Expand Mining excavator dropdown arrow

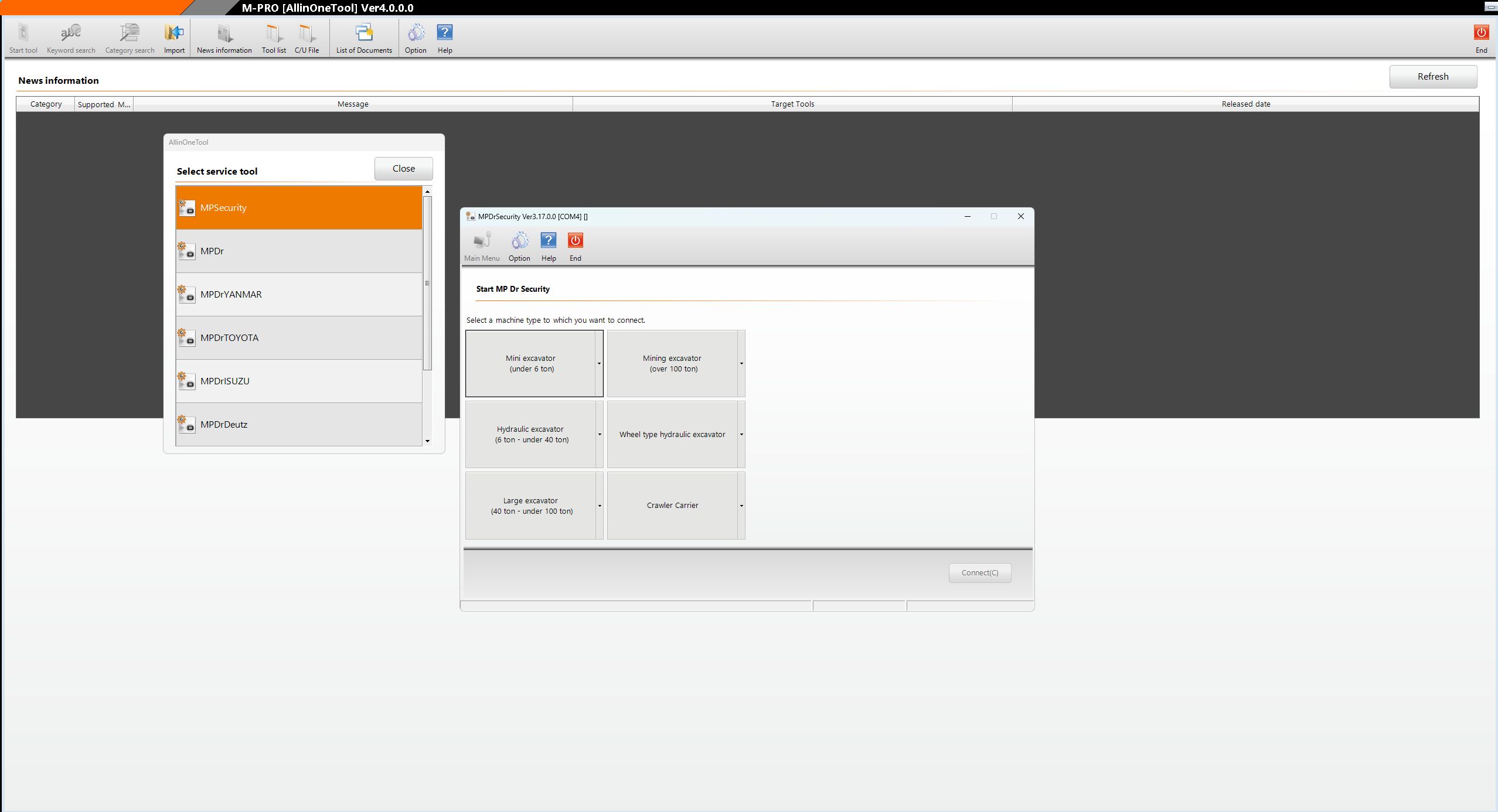pos(741,364)
